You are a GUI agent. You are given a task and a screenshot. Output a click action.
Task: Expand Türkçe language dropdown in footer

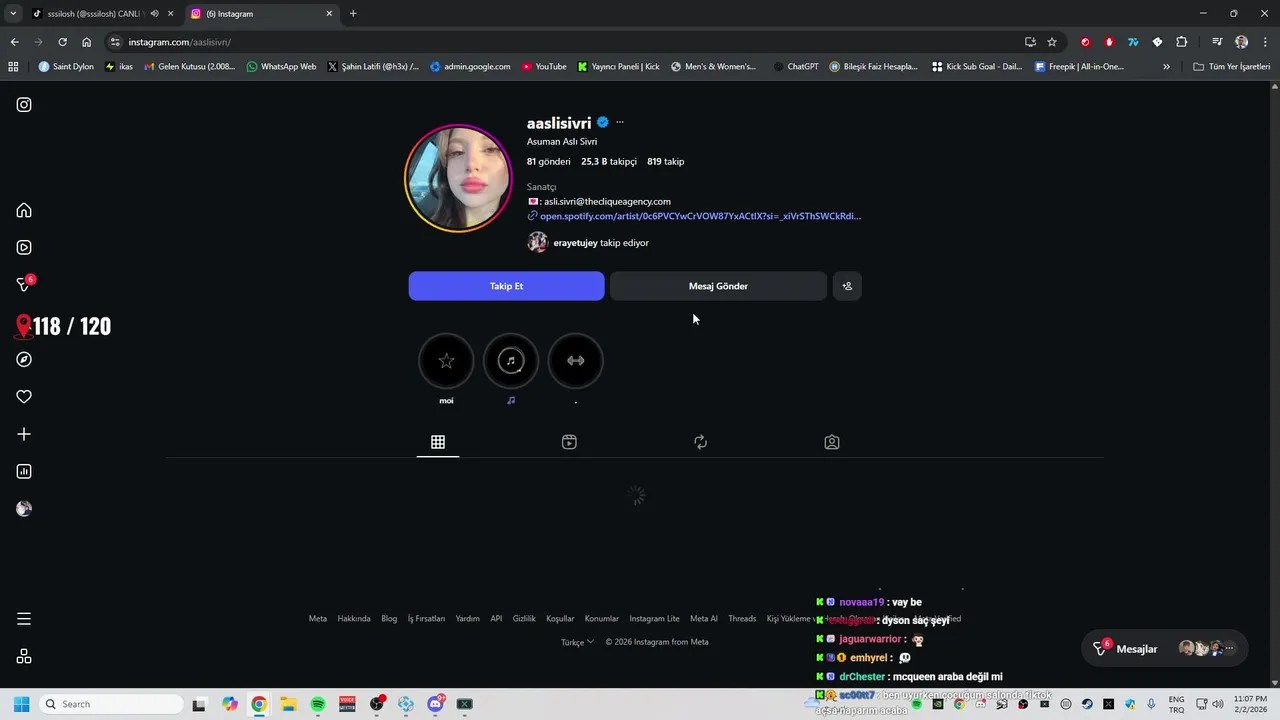(577, 642)
